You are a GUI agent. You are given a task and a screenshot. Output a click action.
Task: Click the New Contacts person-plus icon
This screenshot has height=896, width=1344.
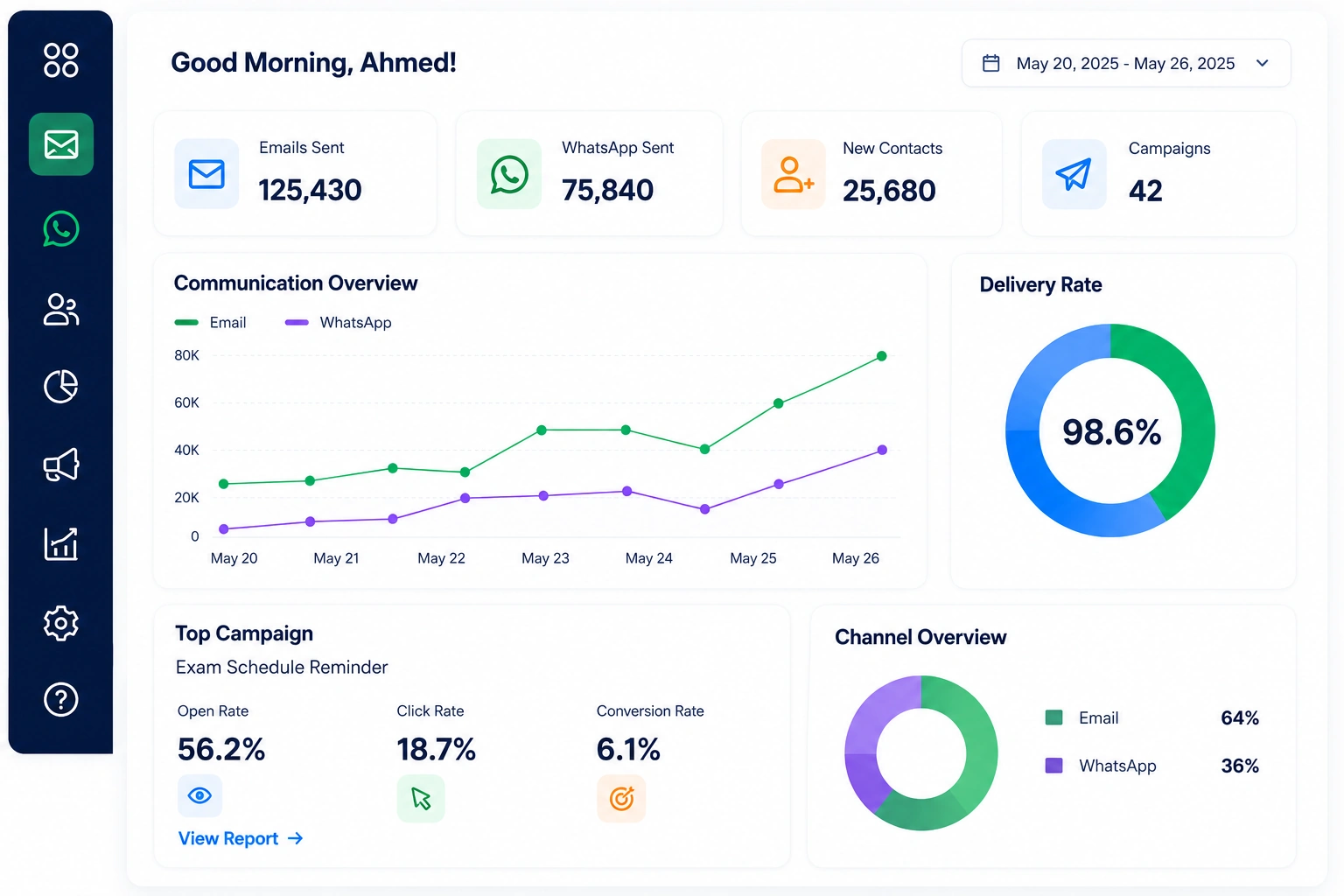[793, 174]
